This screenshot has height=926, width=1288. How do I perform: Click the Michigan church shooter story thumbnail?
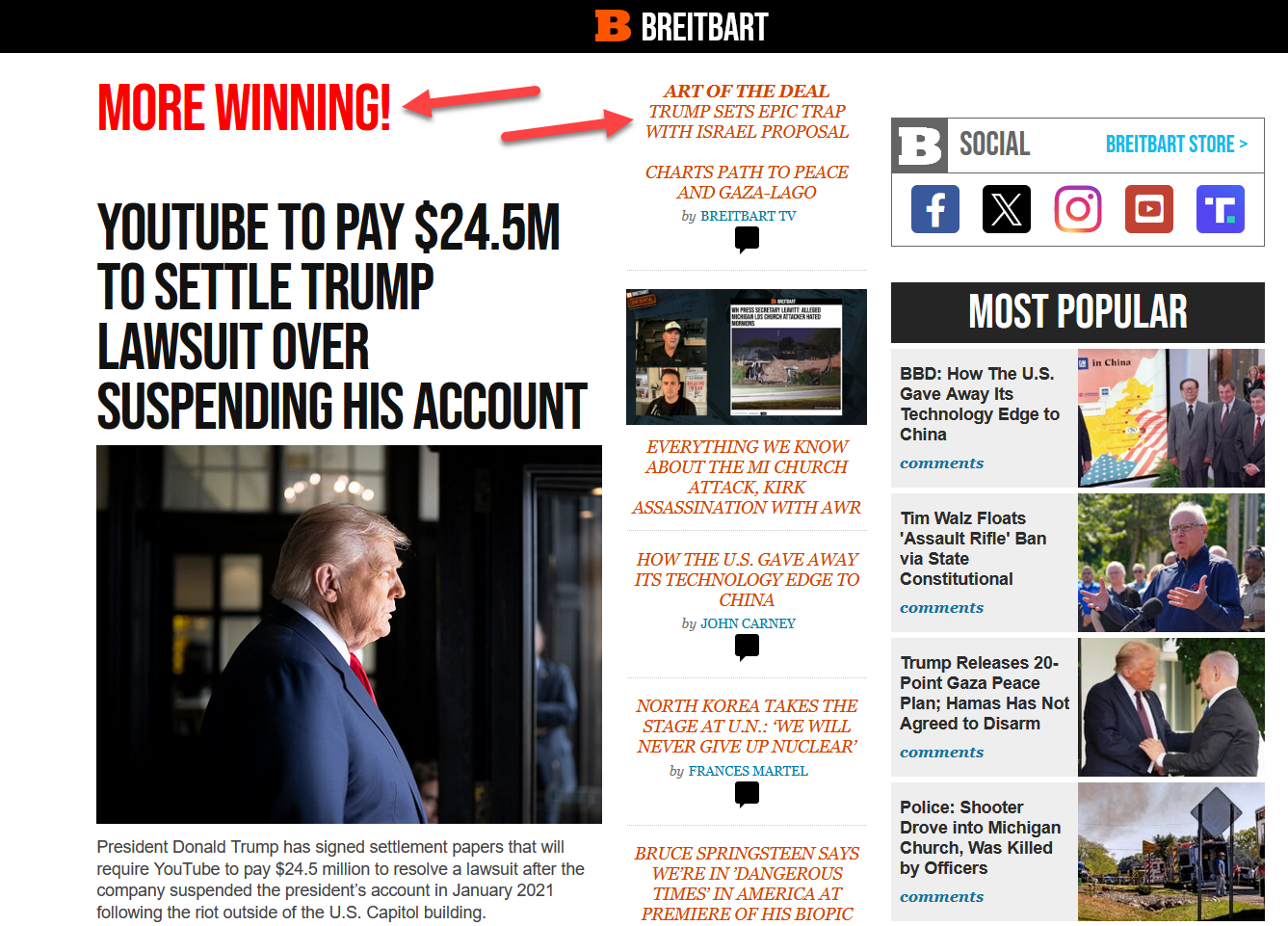pos(1170,852)
